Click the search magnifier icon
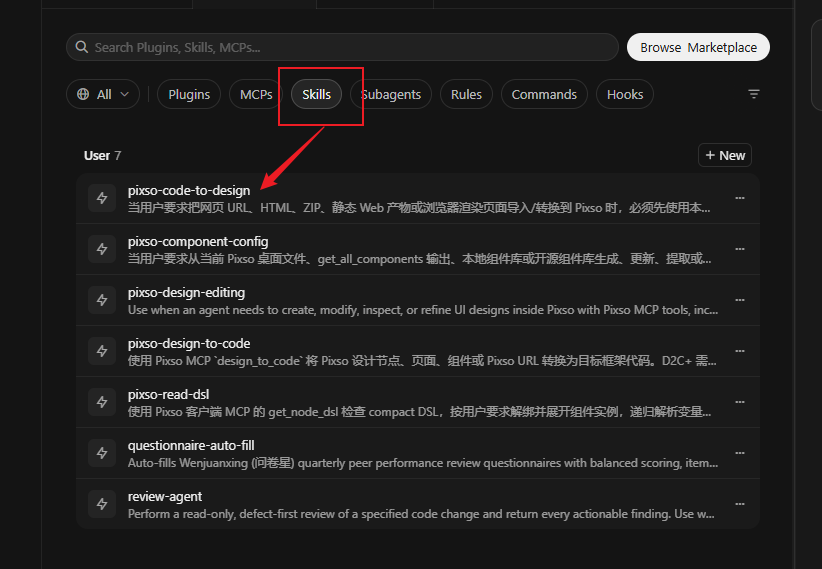The image size is (822, 569). point(81,47)
